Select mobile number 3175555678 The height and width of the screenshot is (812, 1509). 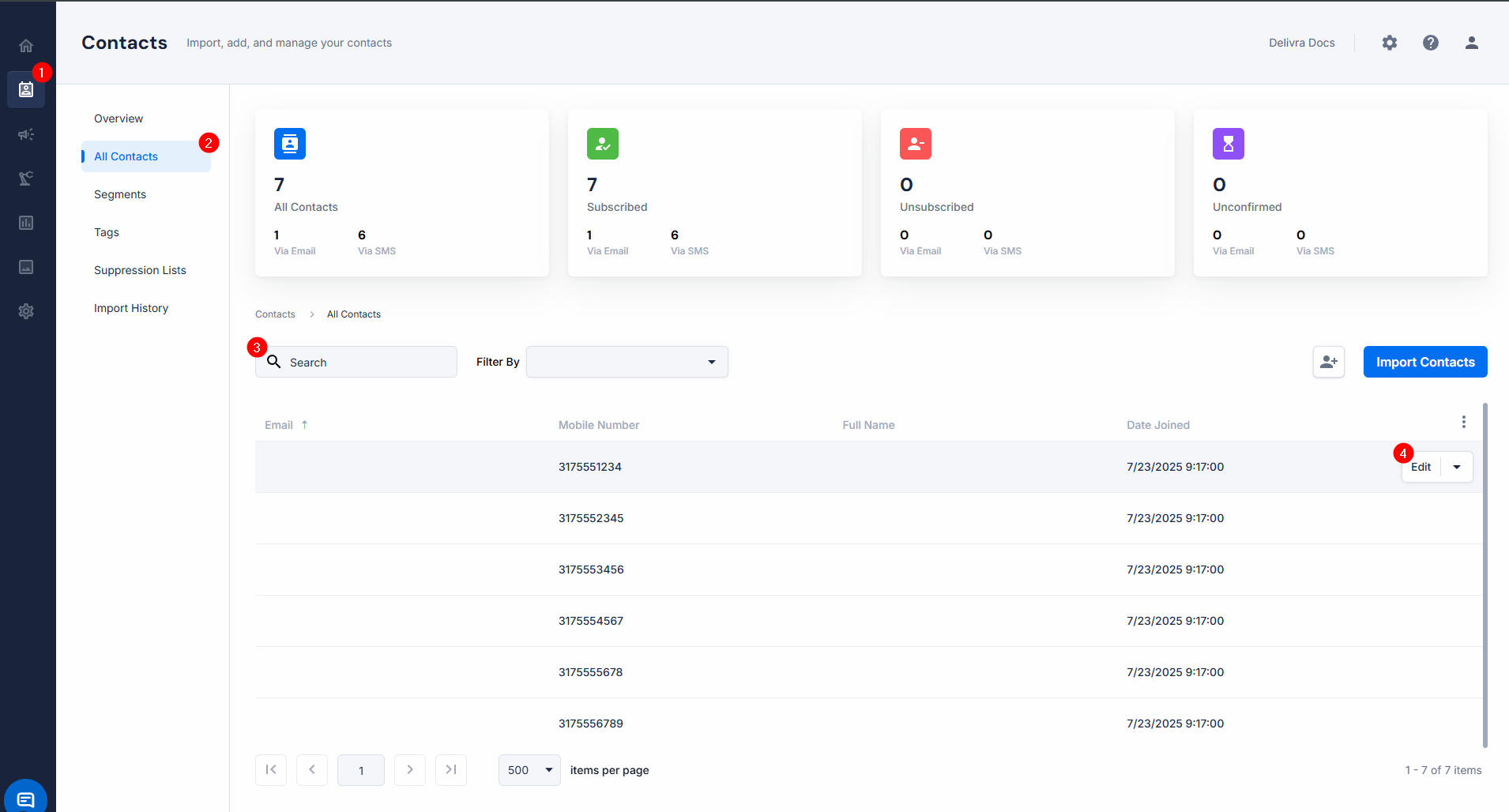(x=591, y=672)
